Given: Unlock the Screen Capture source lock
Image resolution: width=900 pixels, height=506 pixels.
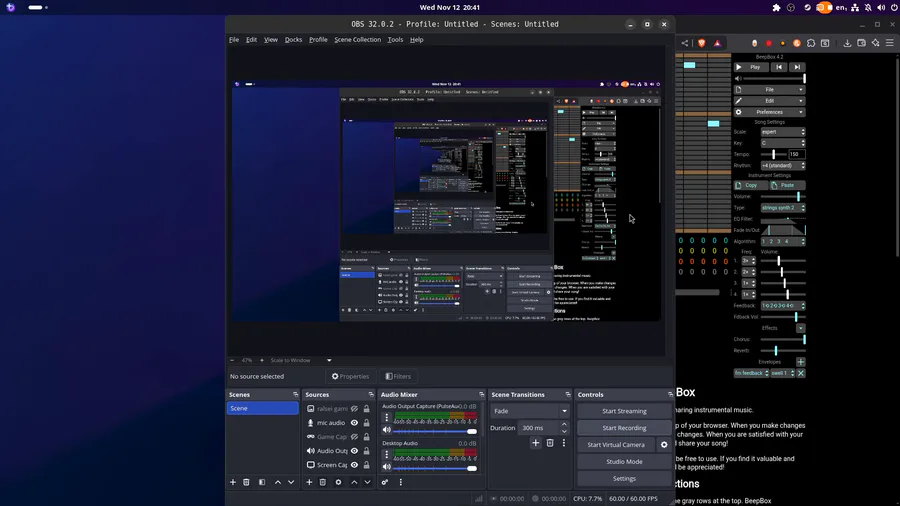Looking at the screenshot, I should coord(367,465).
